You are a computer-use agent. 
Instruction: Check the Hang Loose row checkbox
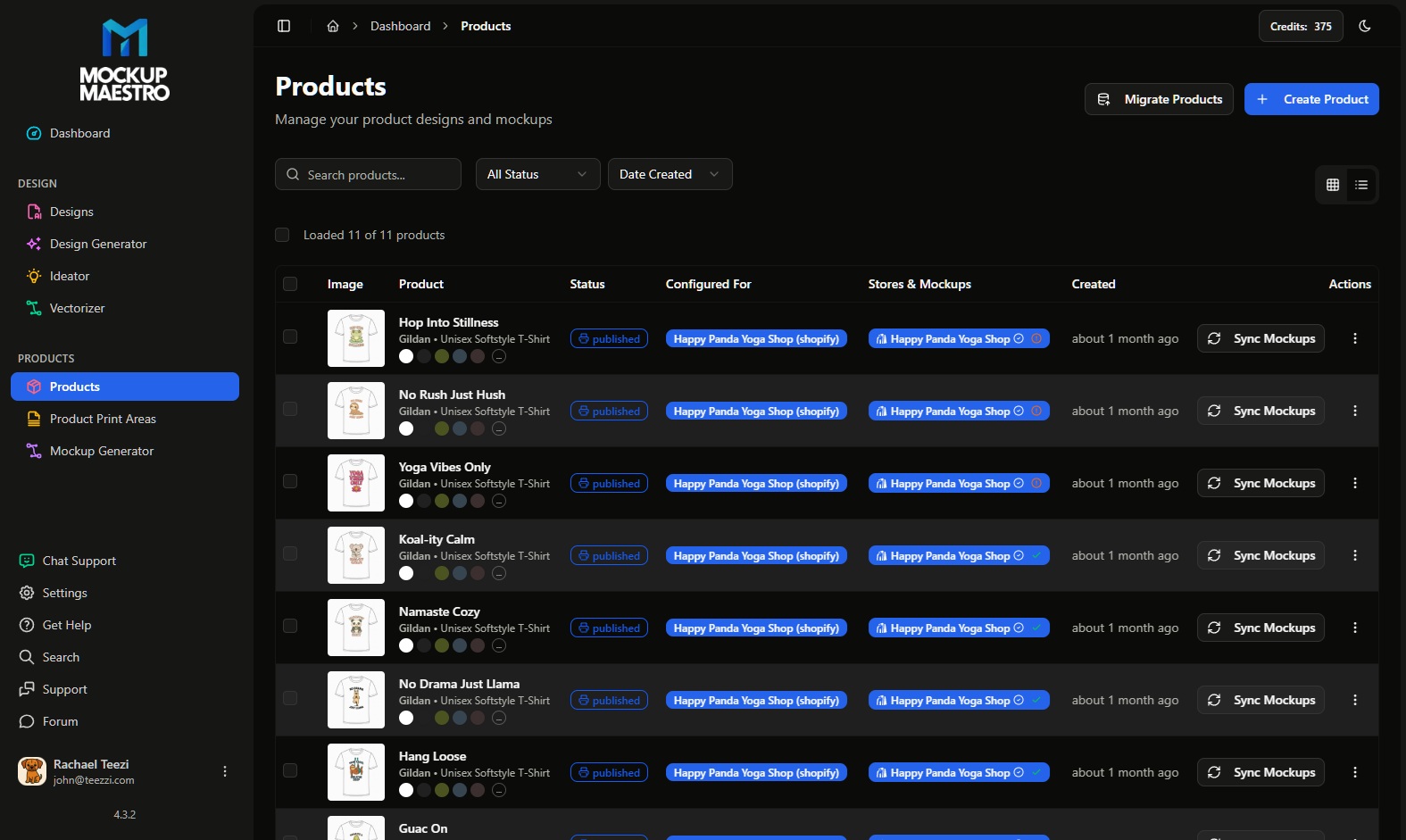click(290, 770)
